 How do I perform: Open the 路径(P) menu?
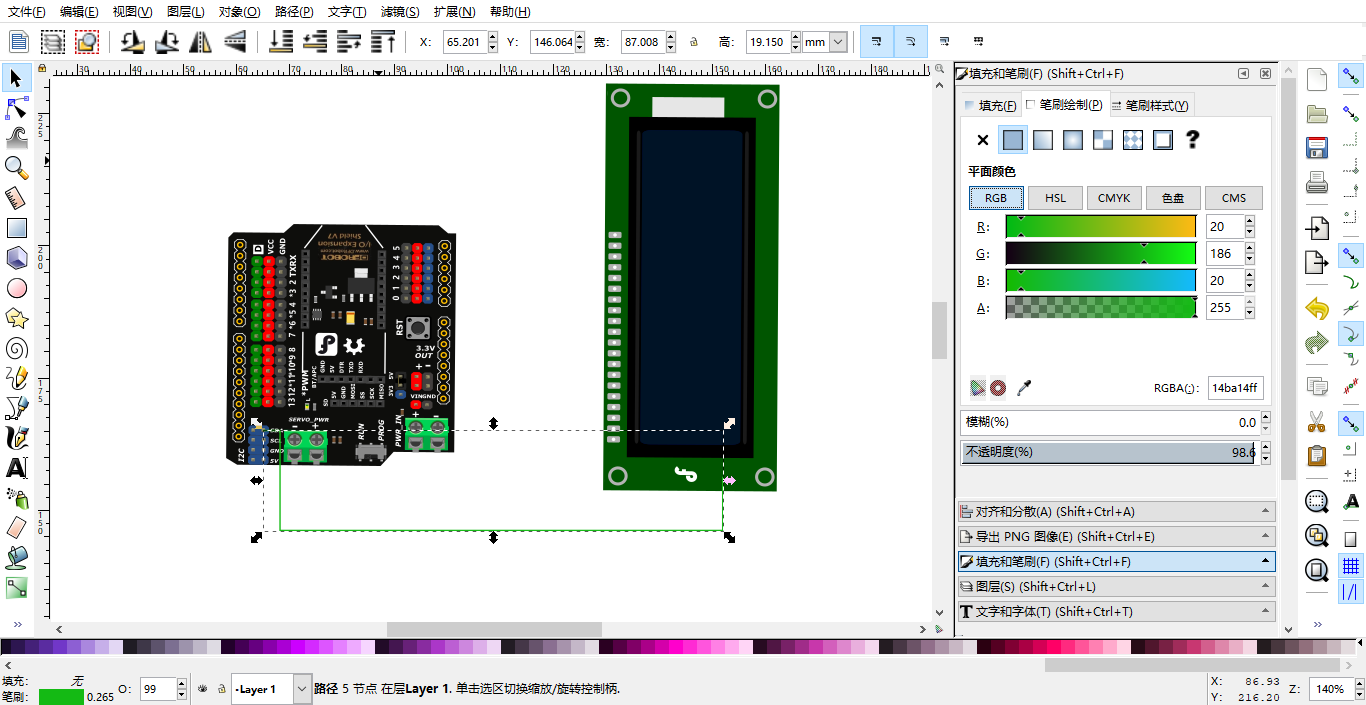coord(292,12)
